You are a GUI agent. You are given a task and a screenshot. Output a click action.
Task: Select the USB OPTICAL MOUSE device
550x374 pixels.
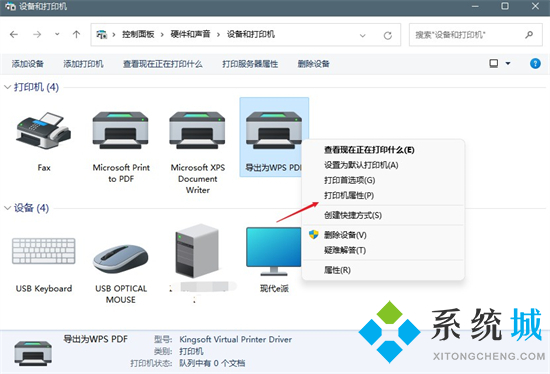coord(121,259)
